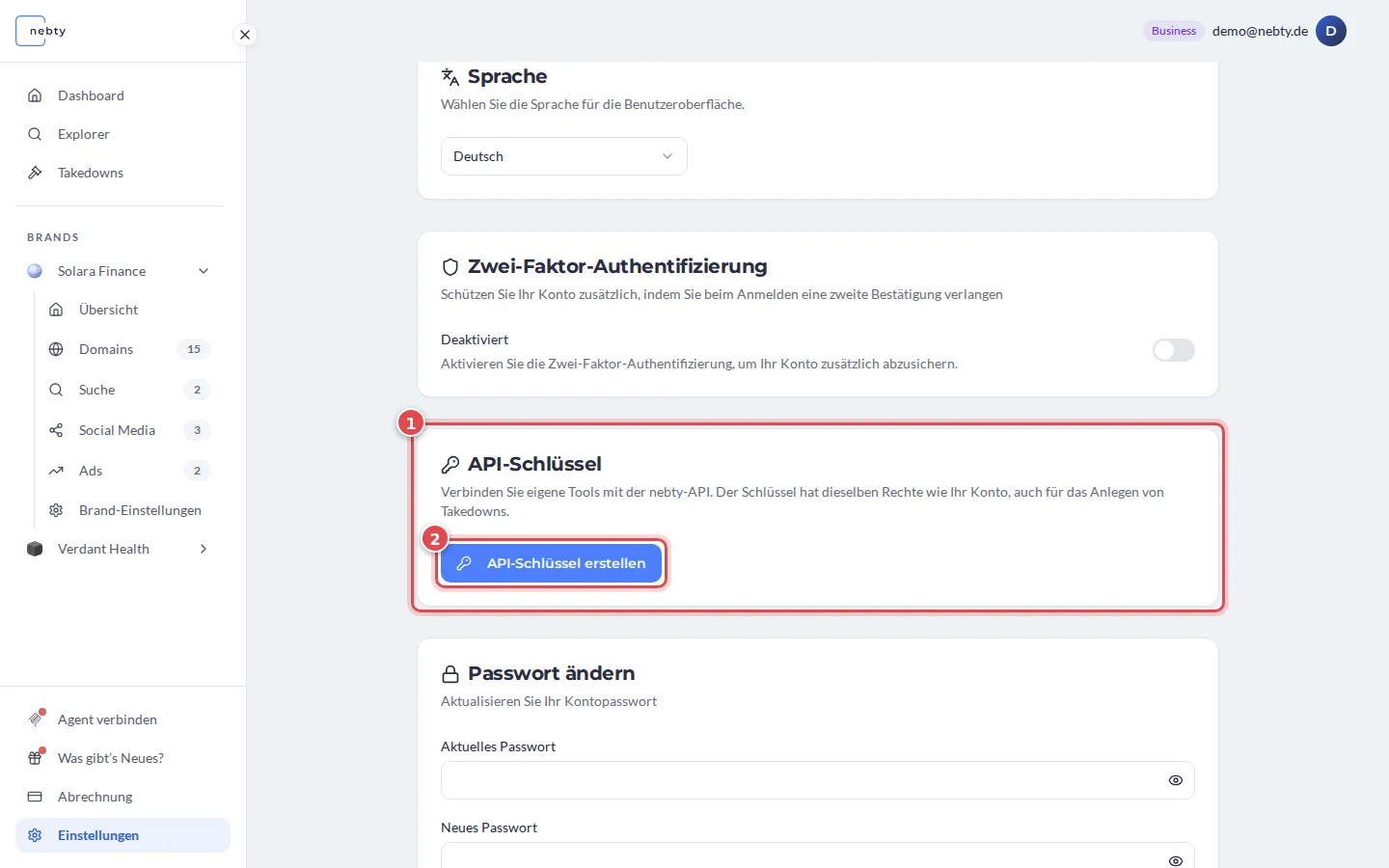Click the Domains globe icon

pyautogui.click(x=56, y=349)
